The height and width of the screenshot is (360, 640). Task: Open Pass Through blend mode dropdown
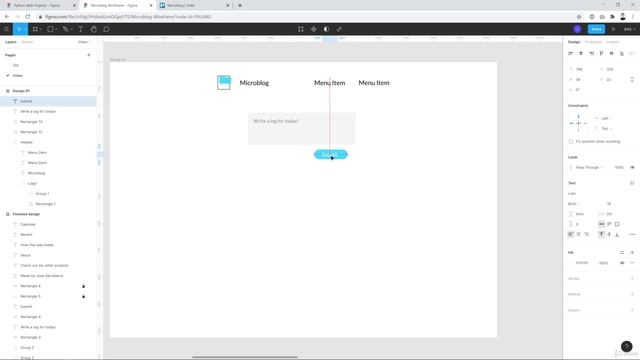point(589,167)
